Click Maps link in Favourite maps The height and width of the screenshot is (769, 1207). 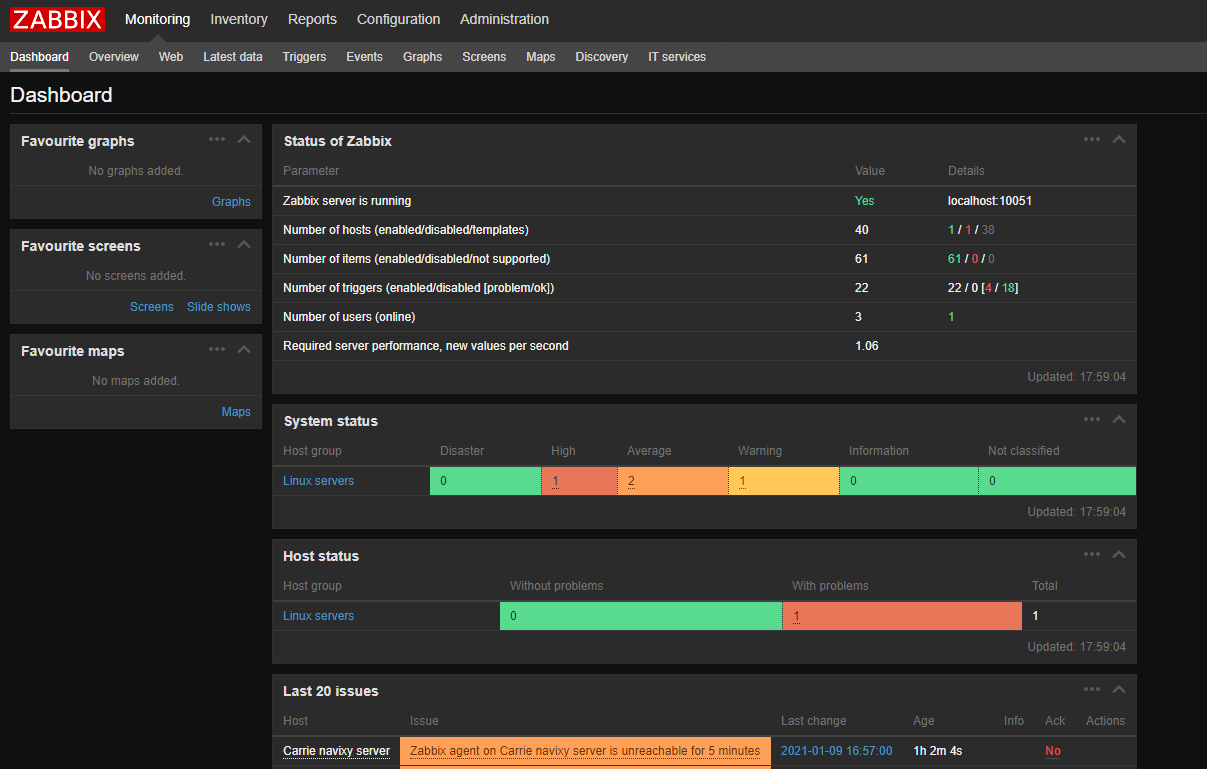pyautogui.click(x=236, y=412)
